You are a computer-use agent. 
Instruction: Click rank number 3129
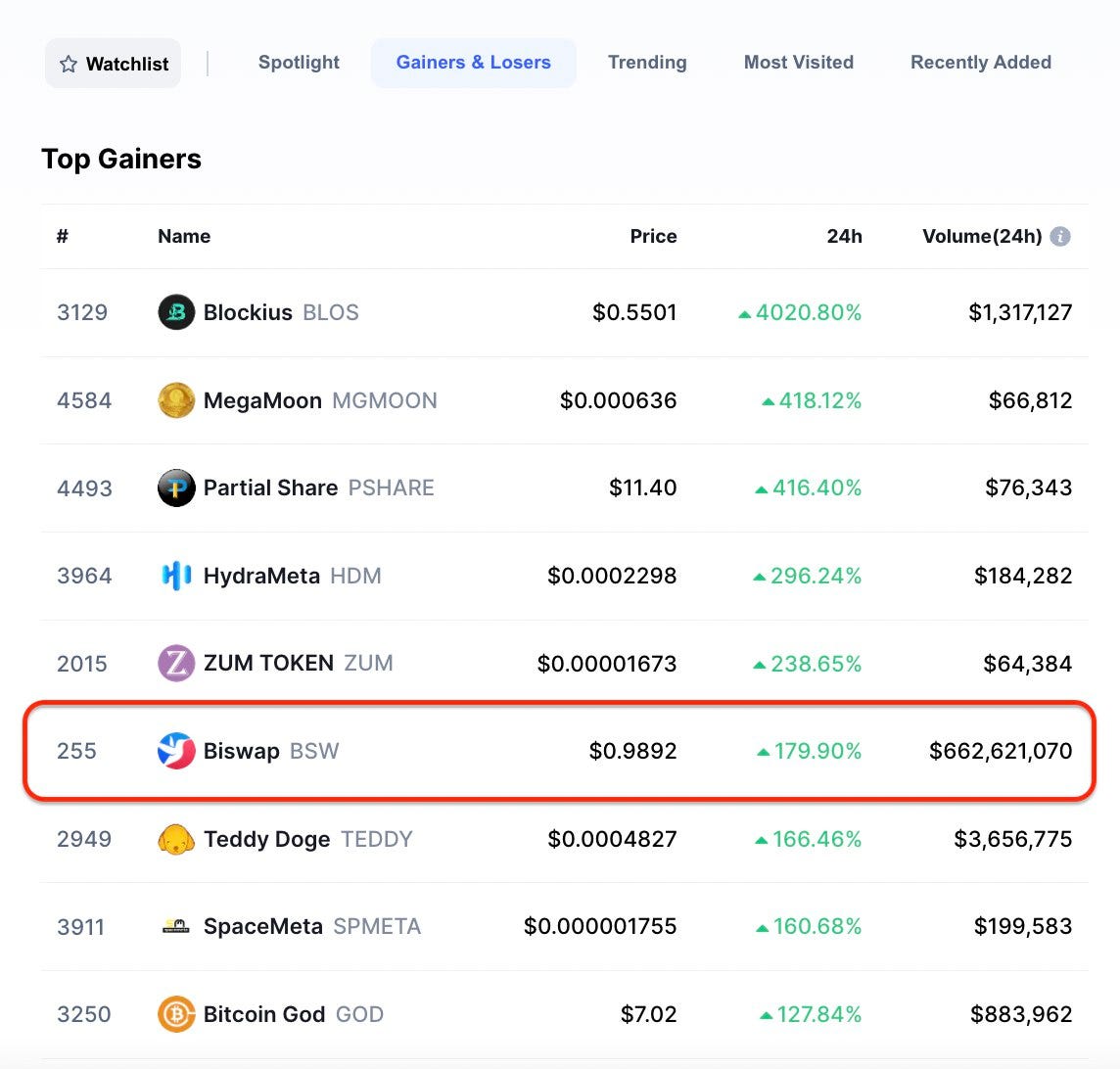tap(82, 312)
